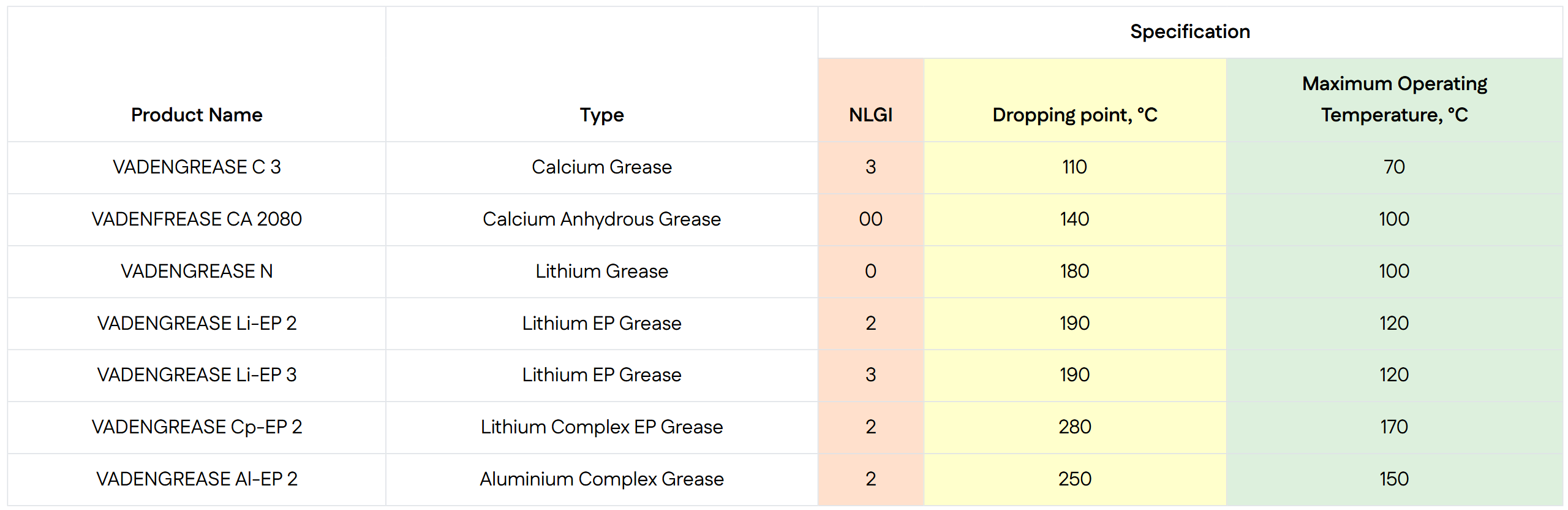The image size is (1568, 510).
Task: Select the dropping point value 280
Action: pos(1074,427)
